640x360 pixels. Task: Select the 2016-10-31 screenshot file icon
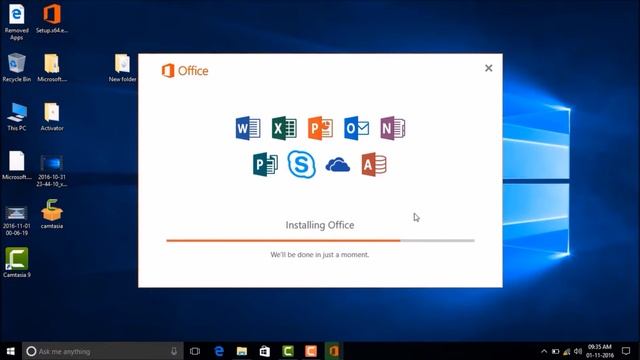pyautogui.click(x=52, y=171)
